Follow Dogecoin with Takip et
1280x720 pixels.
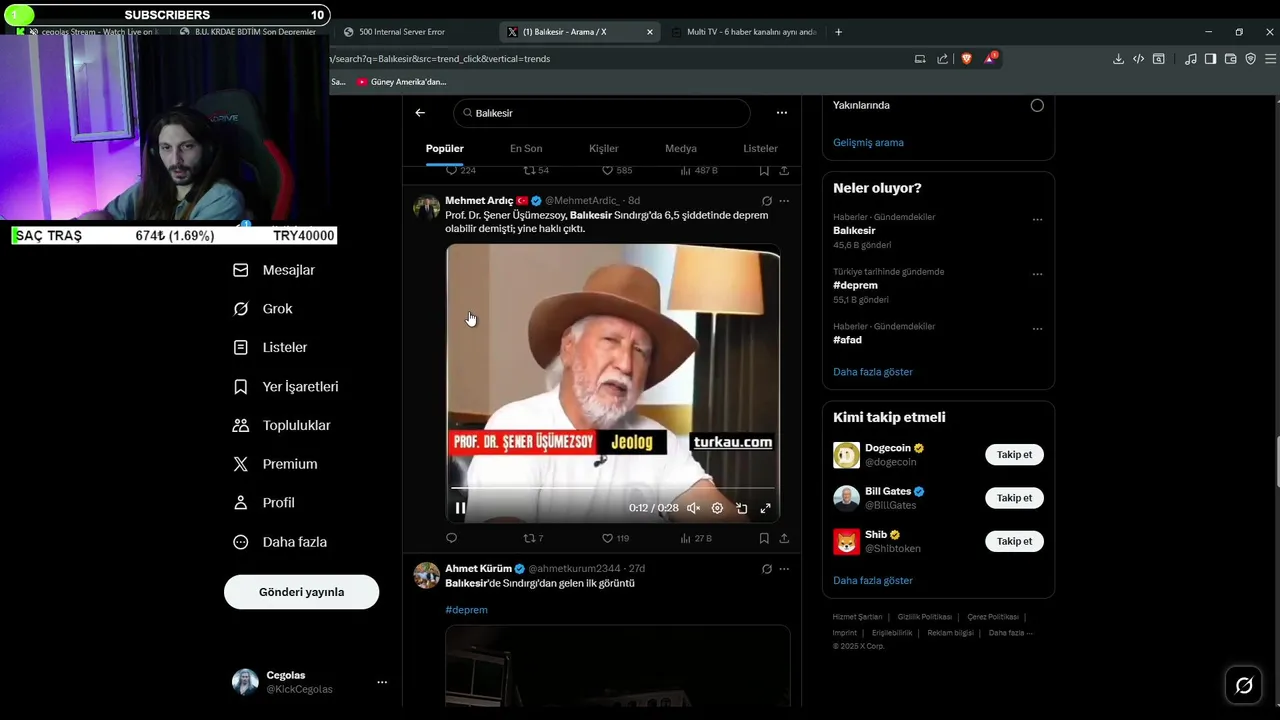tap(1014, 455)
